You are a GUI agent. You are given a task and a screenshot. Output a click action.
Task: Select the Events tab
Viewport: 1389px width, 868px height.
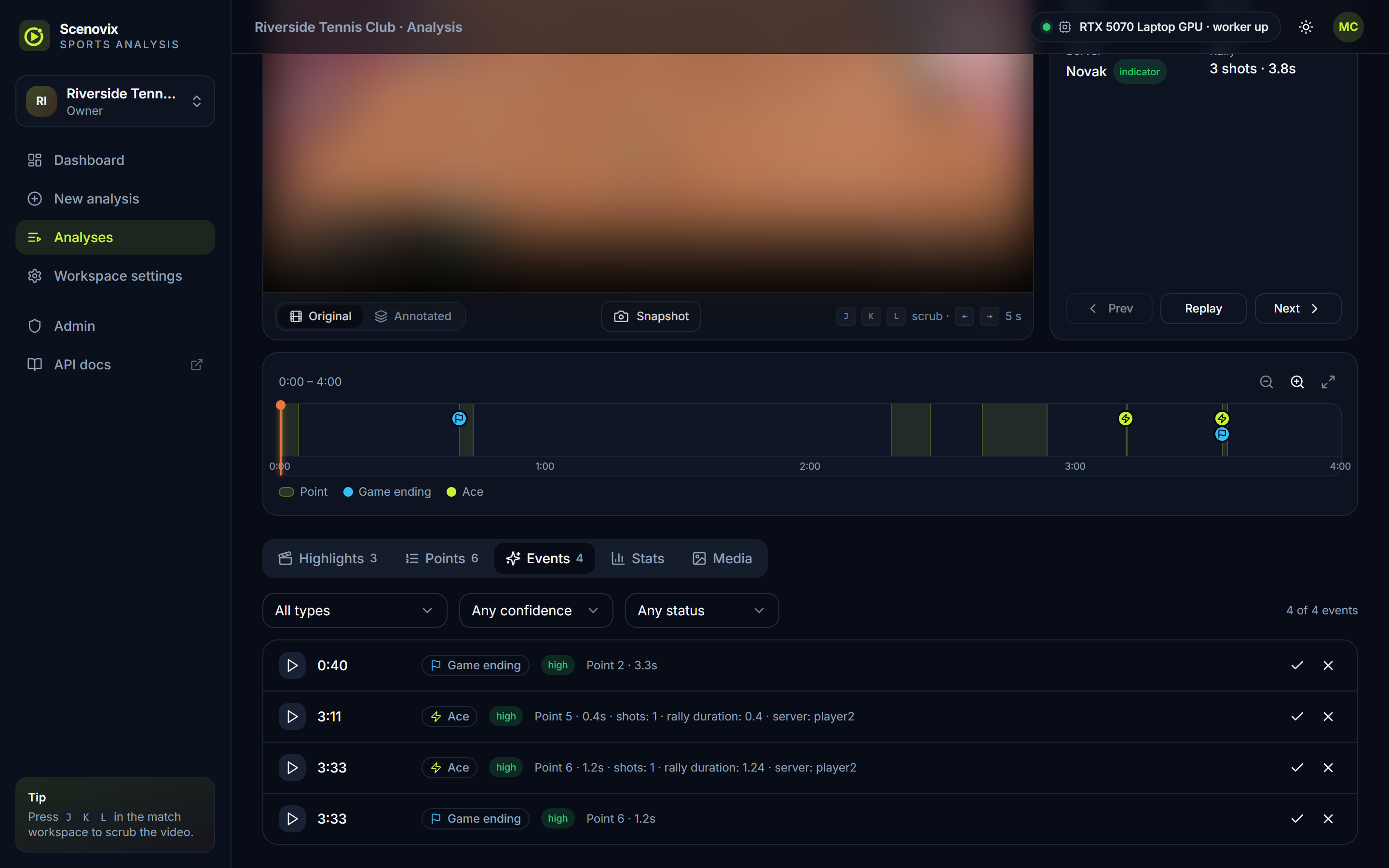(544, 558)
